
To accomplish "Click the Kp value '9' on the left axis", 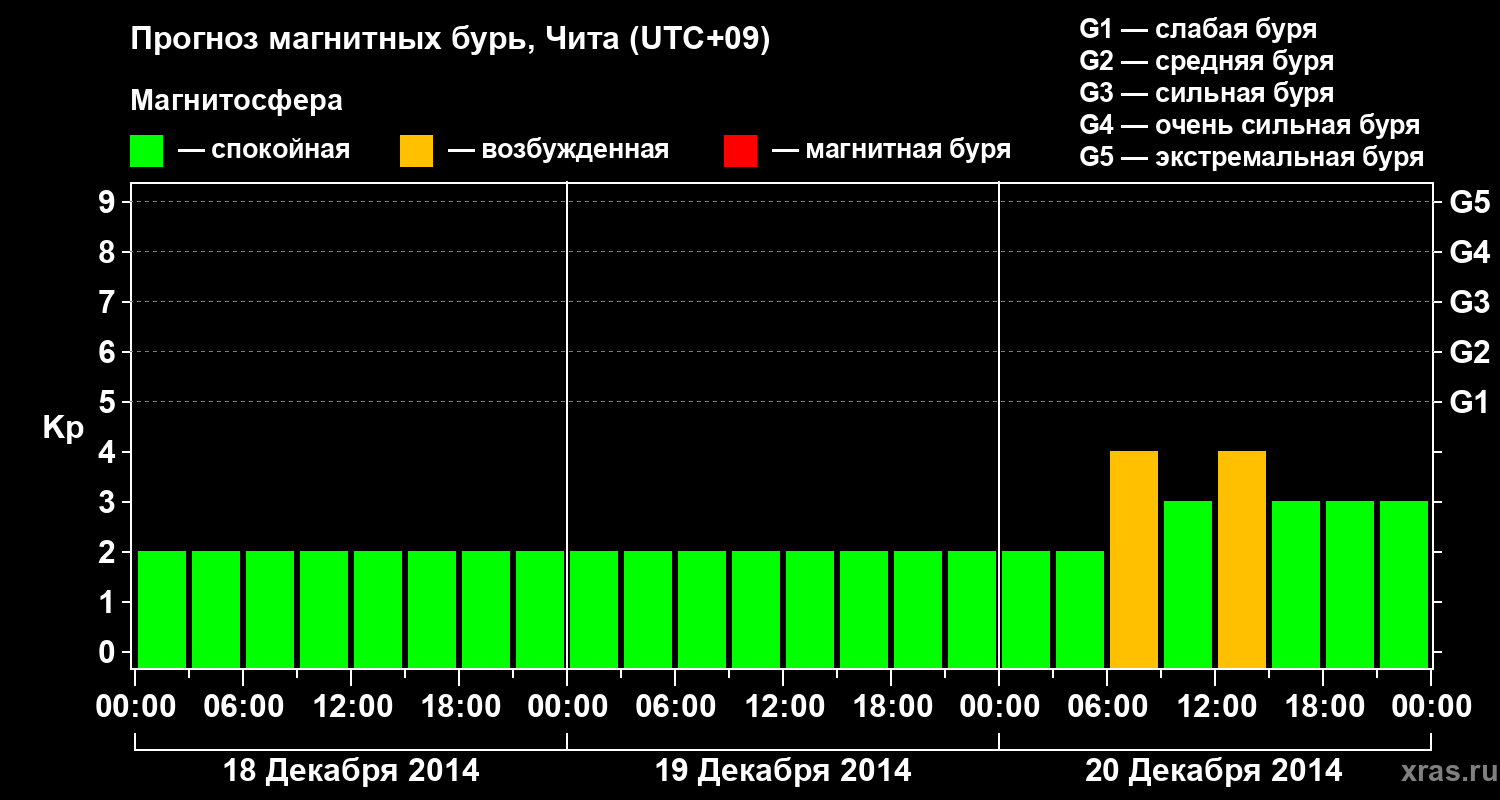I will pyautogui.click(x=109, y=202).
